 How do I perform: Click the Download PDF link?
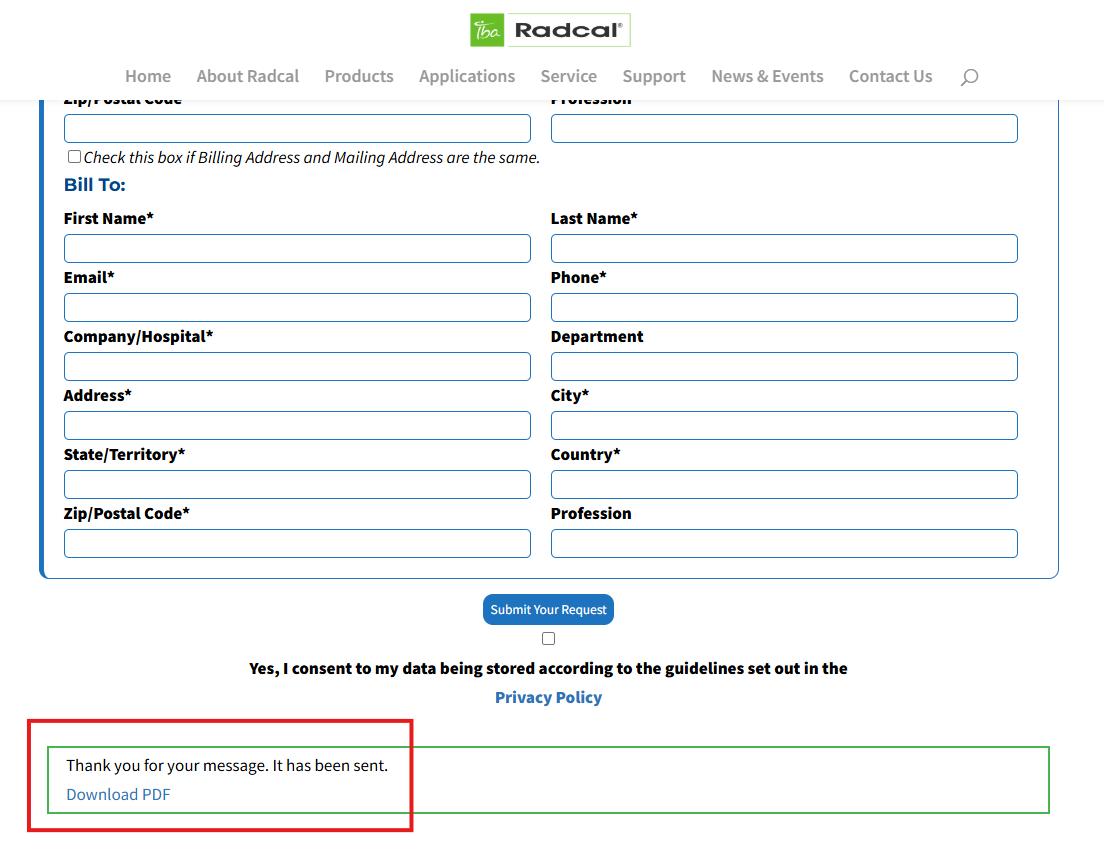118,794
